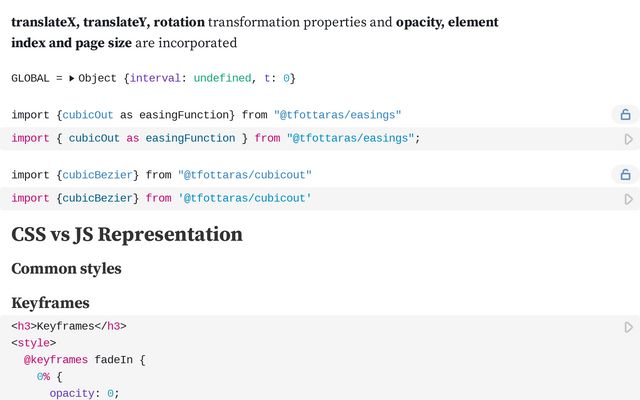Run the cubicBezier import cell

(628, 199)
